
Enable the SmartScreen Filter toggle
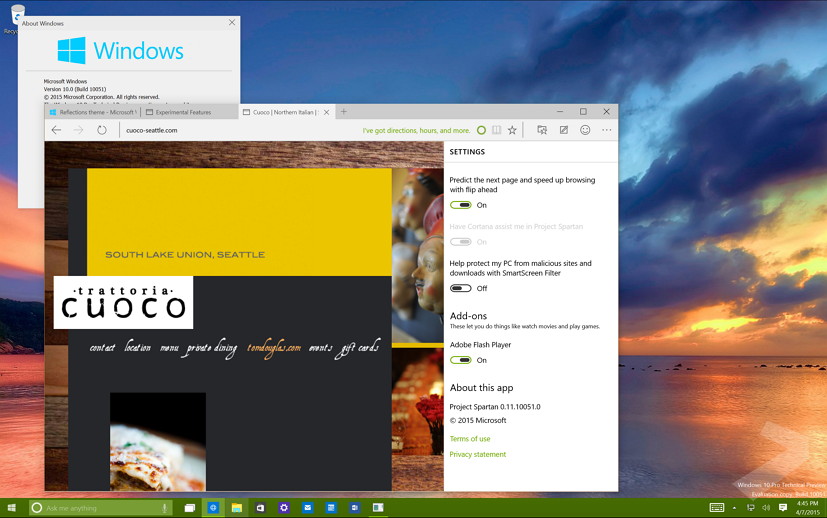(460, 288)
